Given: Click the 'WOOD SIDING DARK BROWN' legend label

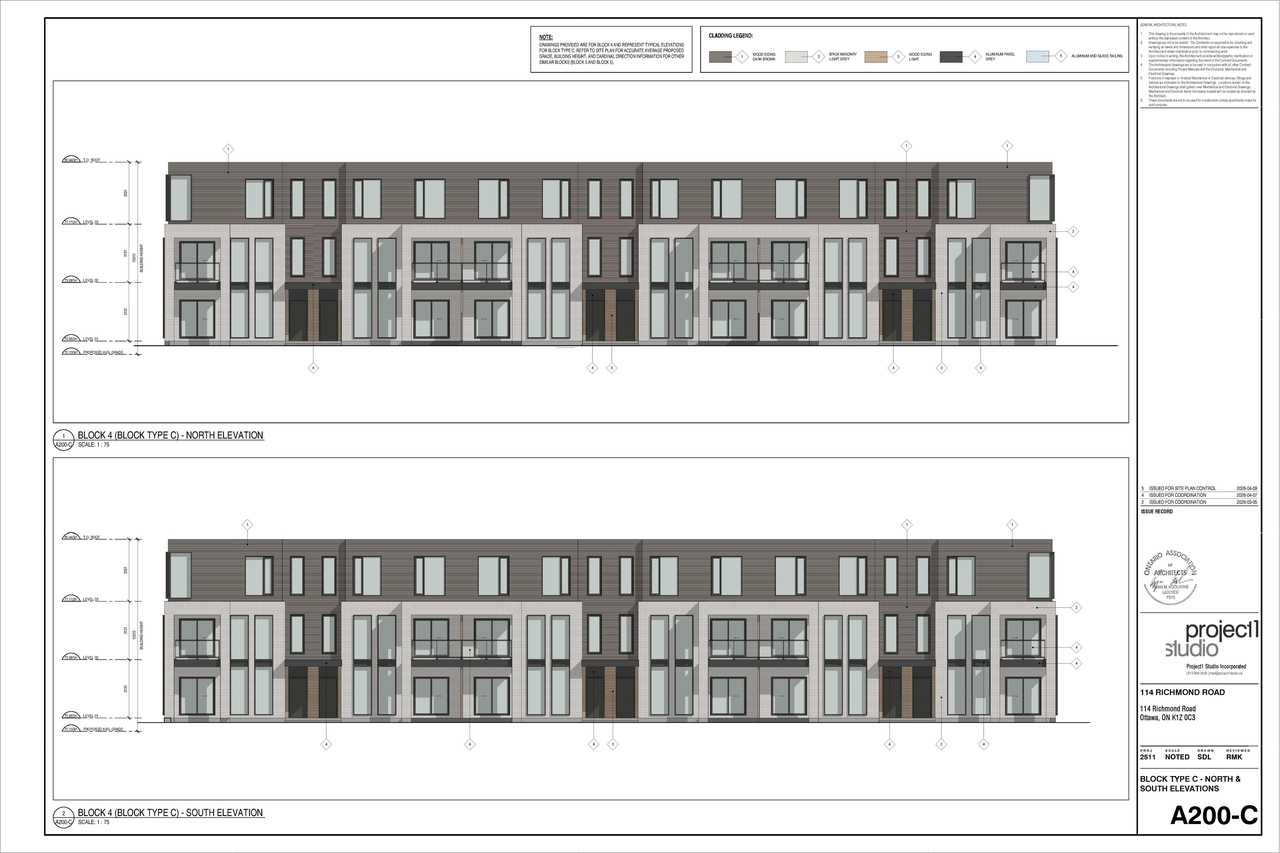Looking at the screenshot, I should click(x=763, y=57).
